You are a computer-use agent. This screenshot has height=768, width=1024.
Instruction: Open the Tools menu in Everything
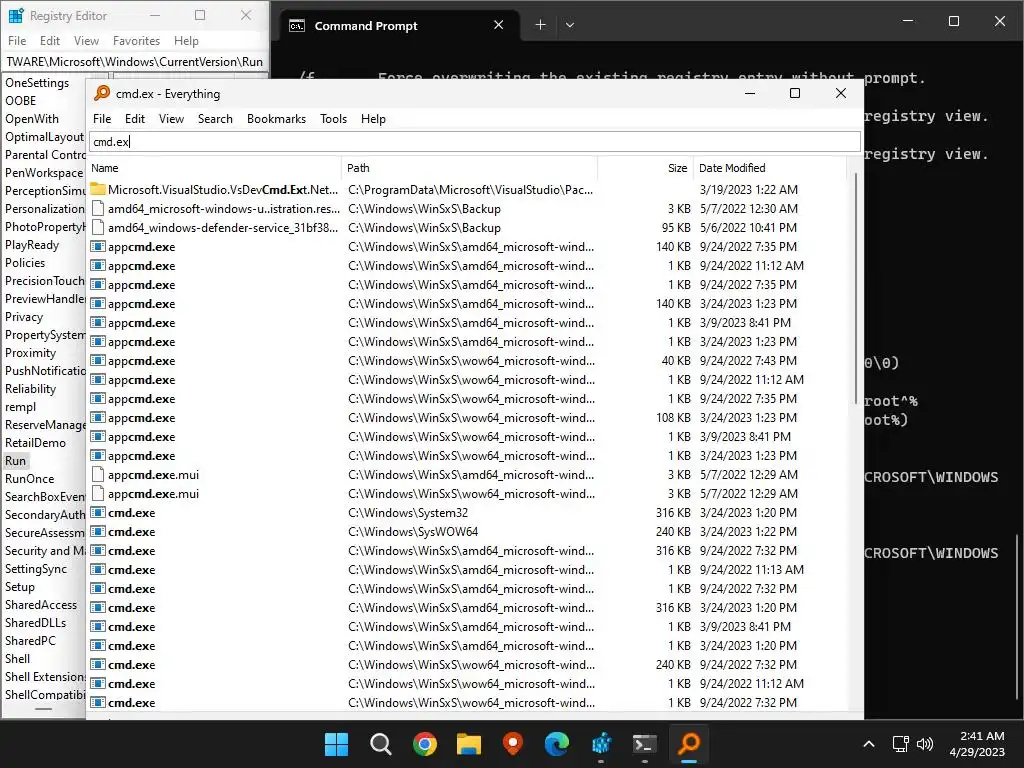pos(333,119)
